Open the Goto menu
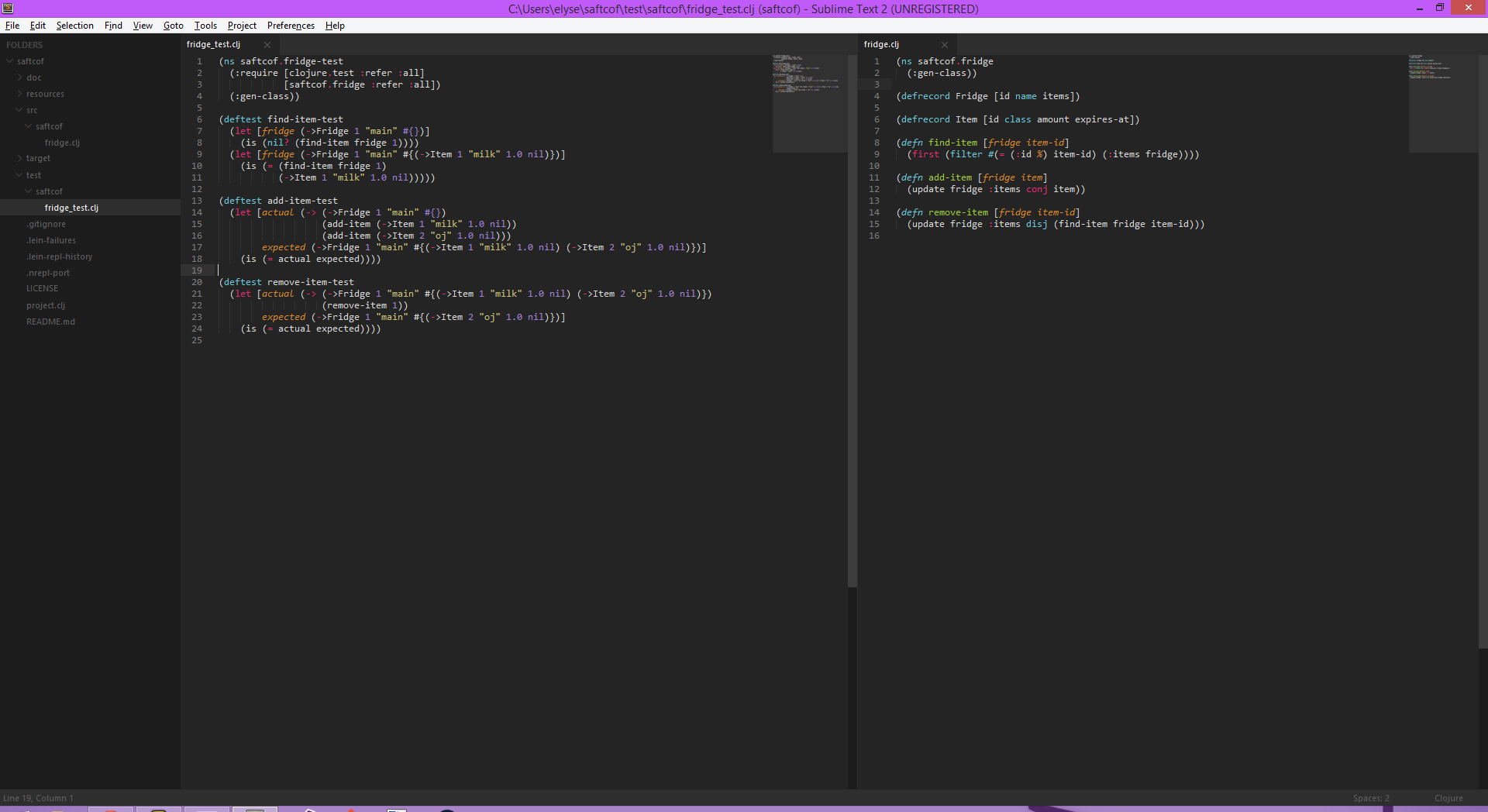The image size is (1488, 812). (173, 26)
